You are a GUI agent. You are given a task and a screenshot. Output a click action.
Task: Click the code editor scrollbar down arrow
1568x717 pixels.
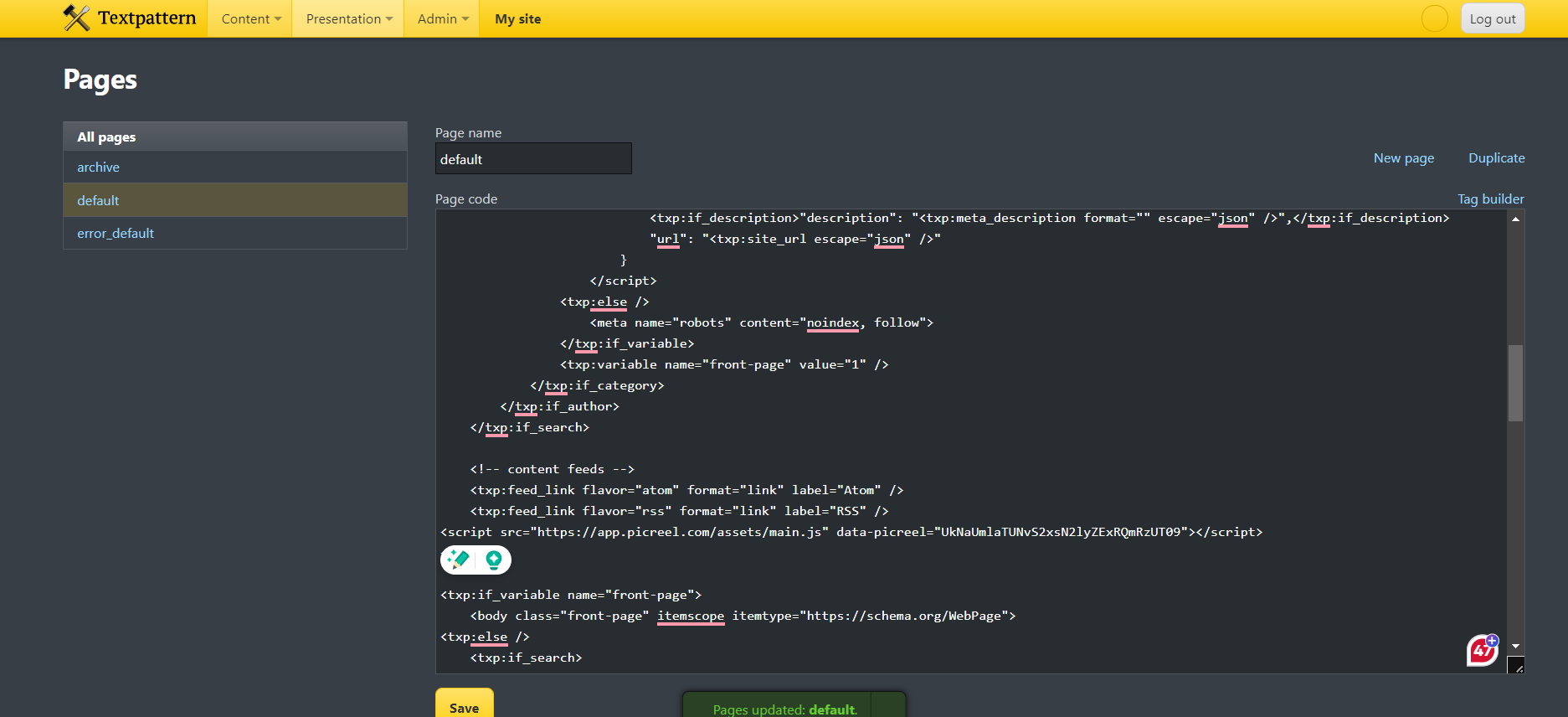point(1515,647)
